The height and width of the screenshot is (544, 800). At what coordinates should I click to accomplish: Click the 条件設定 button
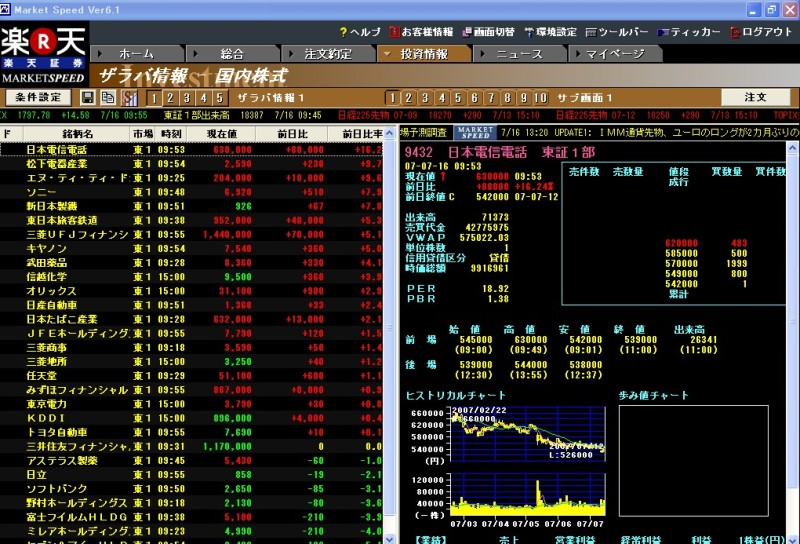click(38, 97)
